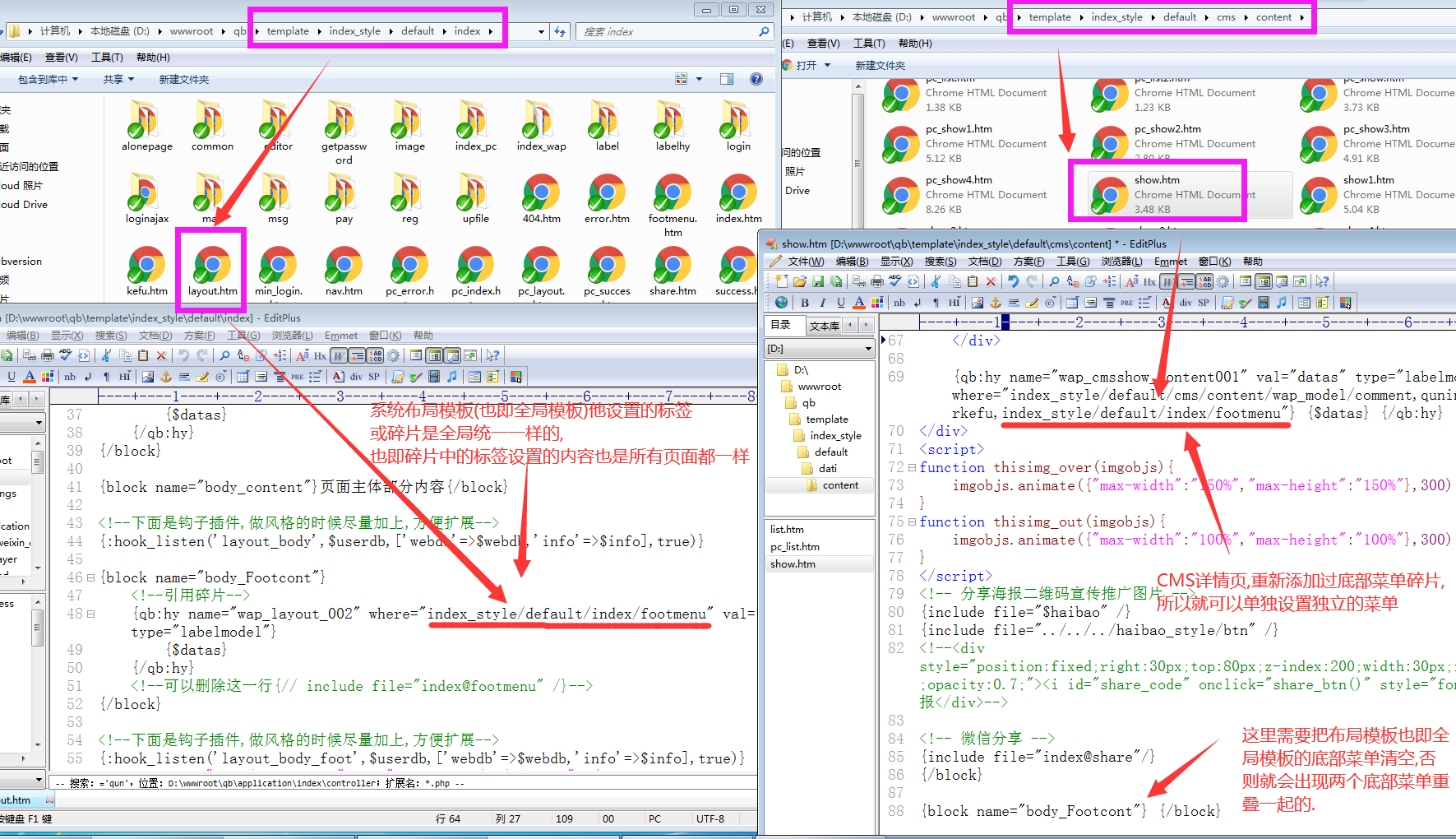Click the Print icon in left EditPlus toolbar
Image resolution: width=1456 pixels, height=839 pixels.
pyautogui.click(x=48, y=355)
